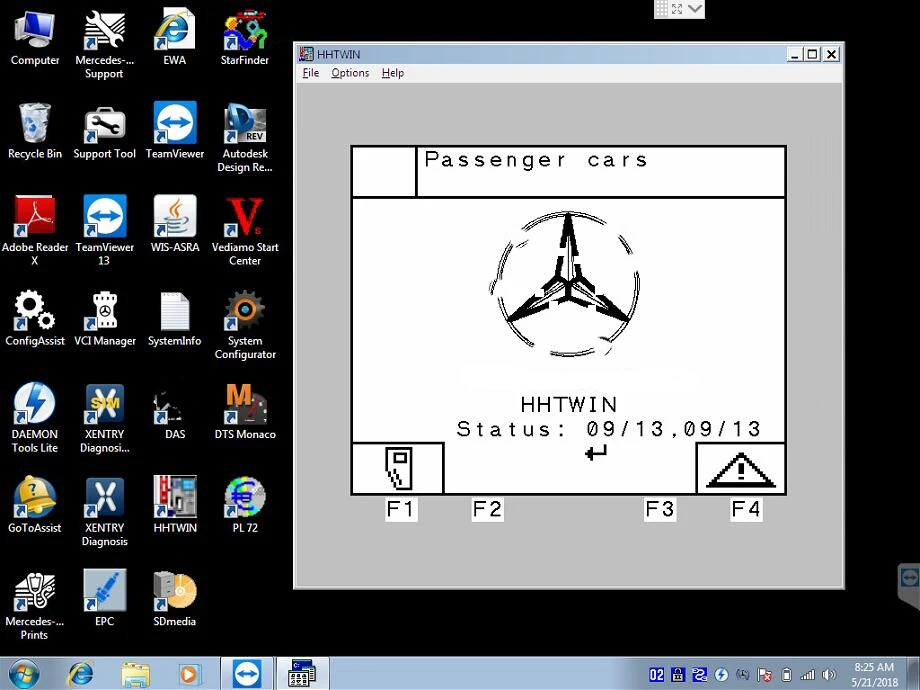Screen dimensions: 920x690
Task: Open DTS Monaco
Action: tap(245, 412)
